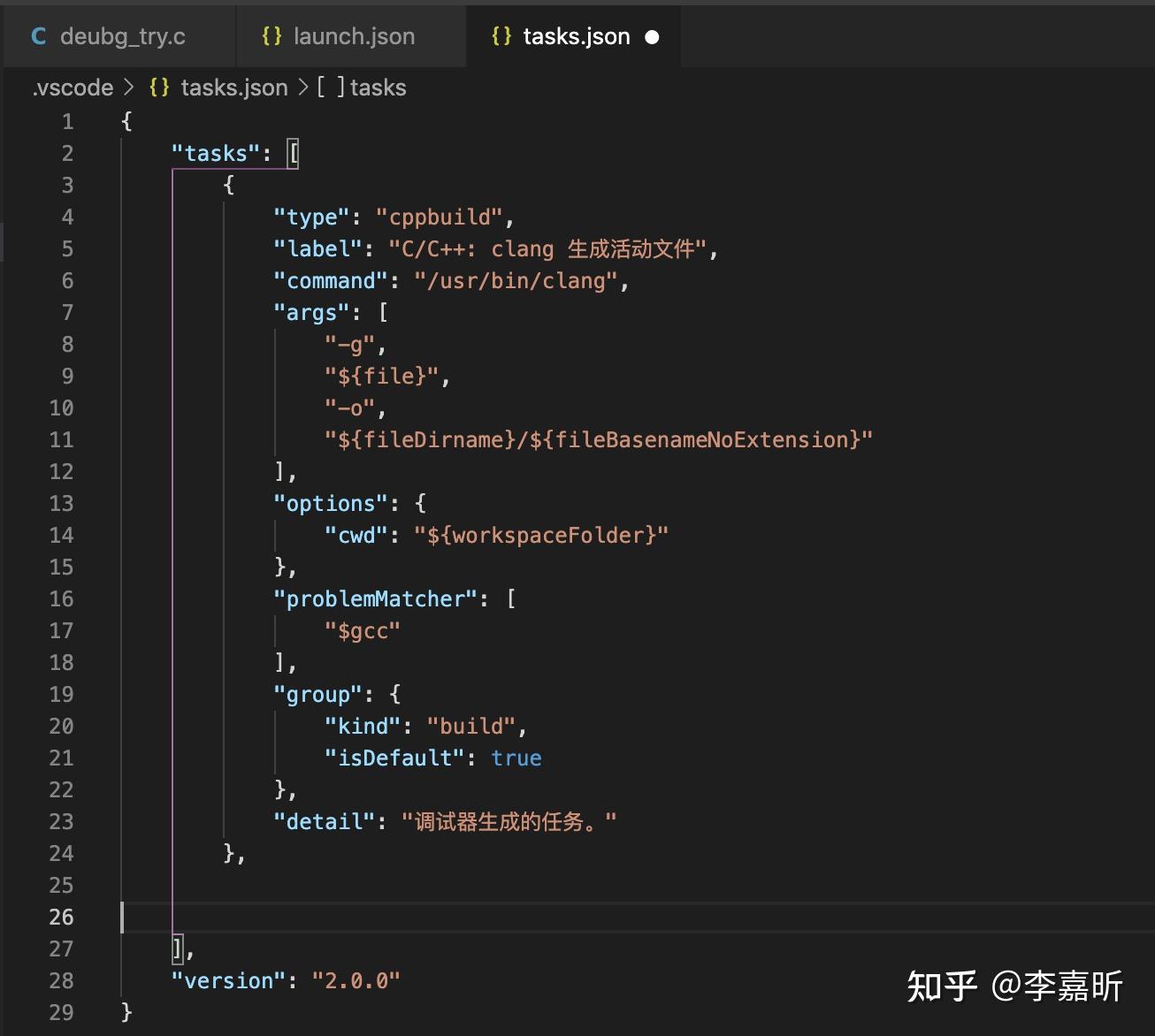
Task: Click the JSON braces icon on launch.json tab
Action: click(271, 36)
